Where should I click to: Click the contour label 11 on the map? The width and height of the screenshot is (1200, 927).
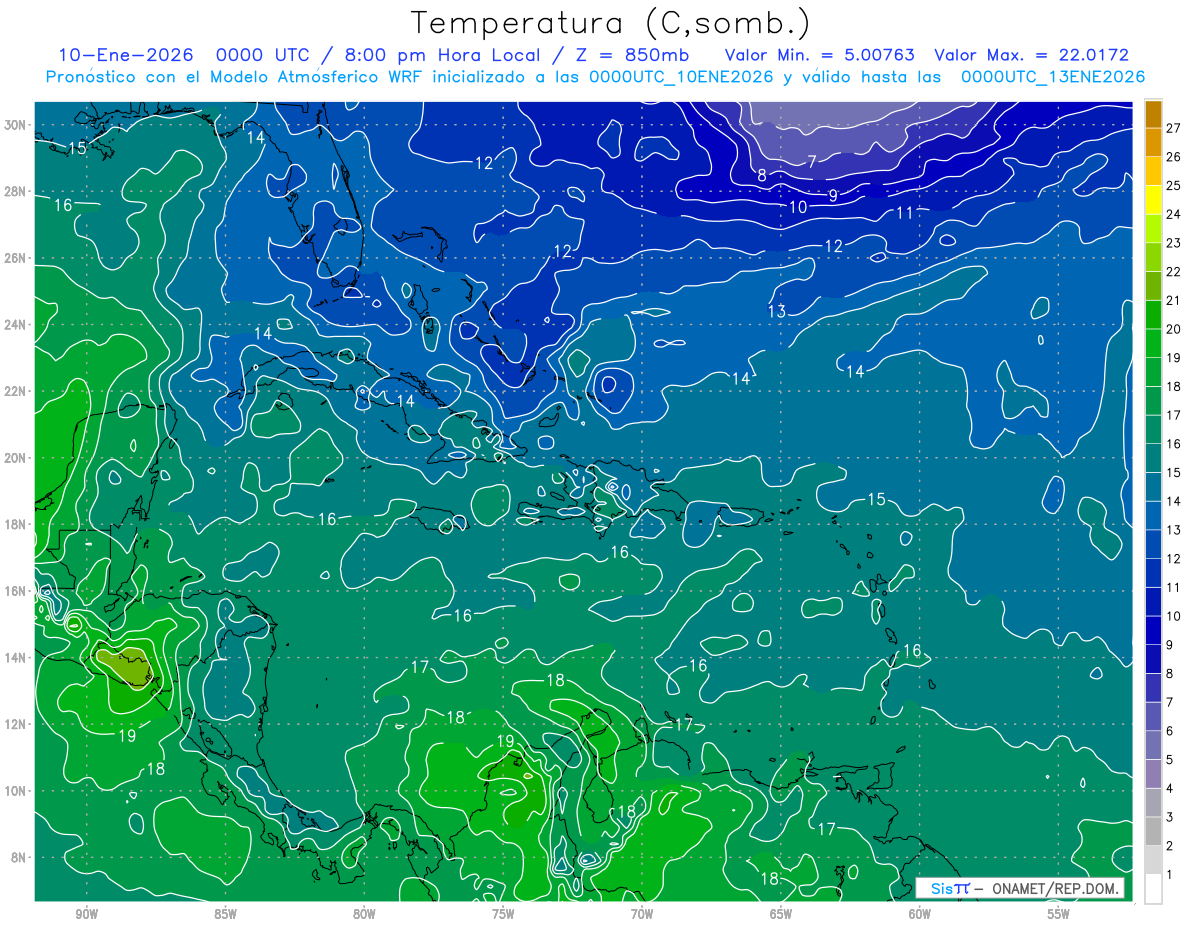tap(905, 212)
